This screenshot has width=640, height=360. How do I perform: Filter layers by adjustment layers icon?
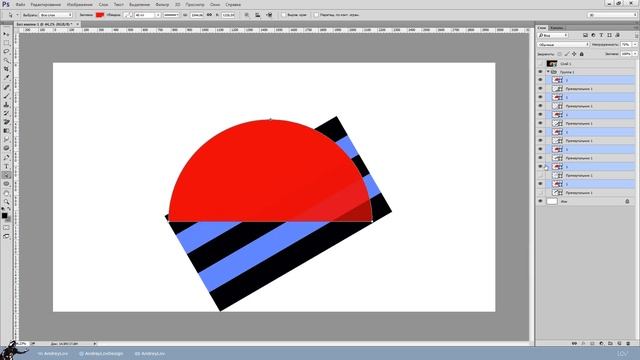(593, 36)
